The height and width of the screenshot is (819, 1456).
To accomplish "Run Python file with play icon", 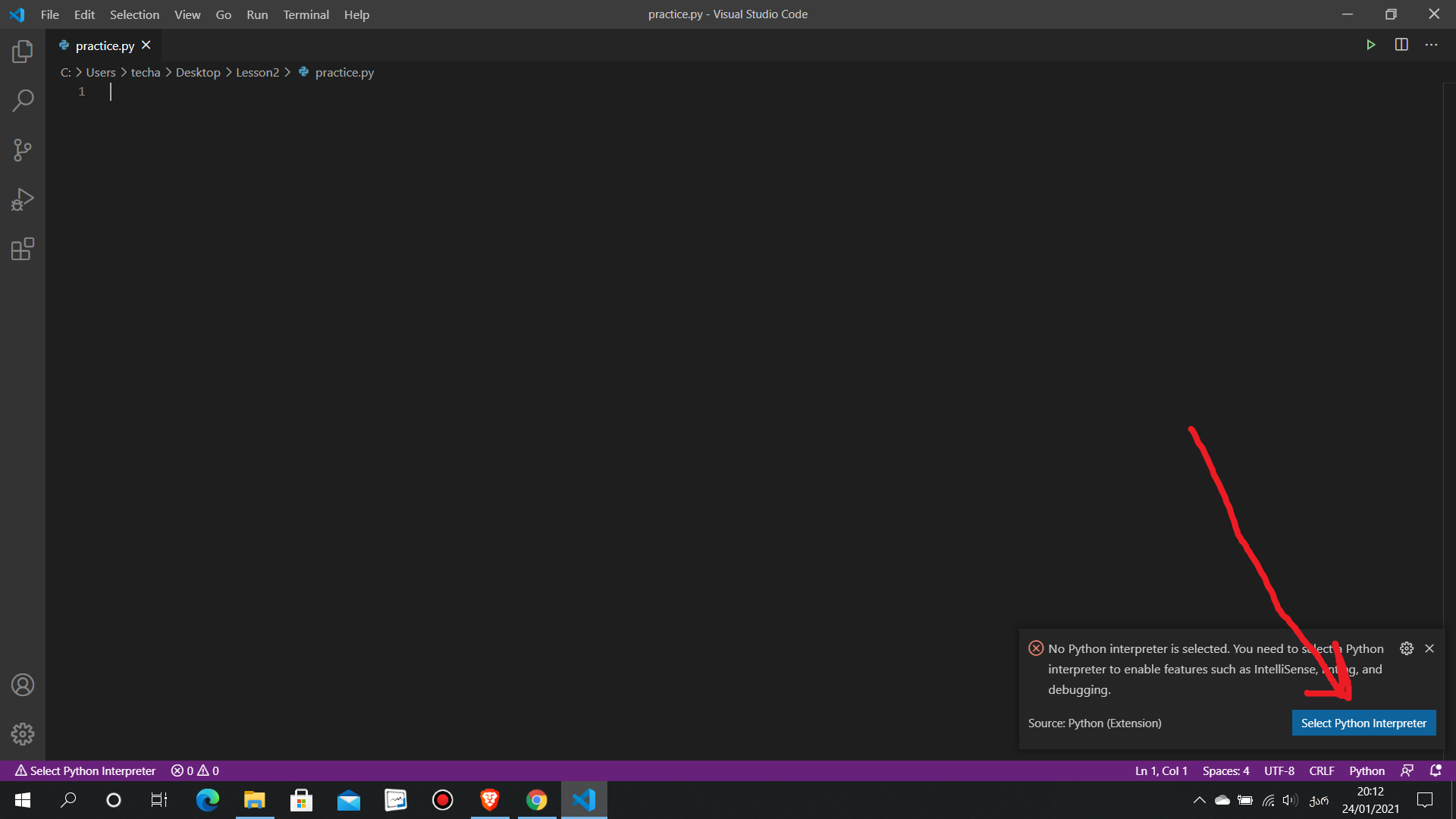I will pyautogui.click(x=1370, y=45).
